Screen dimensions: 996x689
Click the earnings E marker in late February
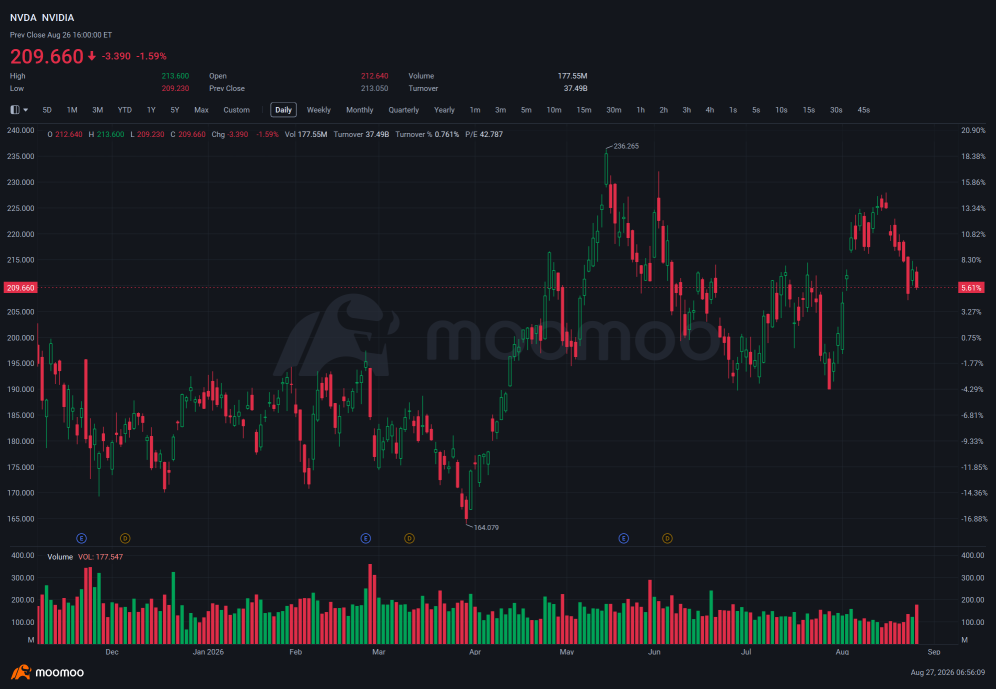tap(366, 538)
